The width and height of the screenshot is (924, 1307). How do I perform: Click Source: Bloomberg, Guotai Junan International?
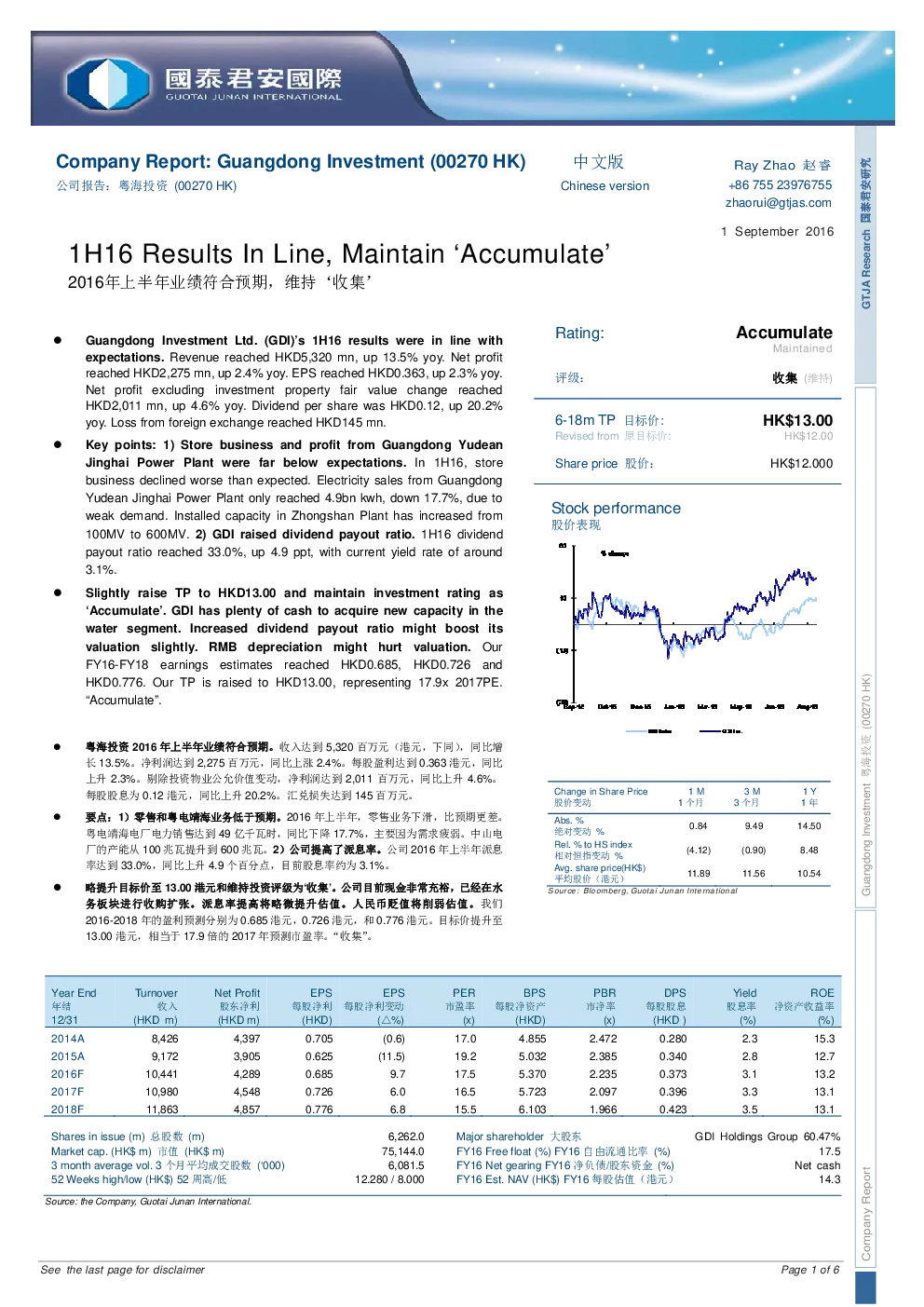[x=643, y=892]
